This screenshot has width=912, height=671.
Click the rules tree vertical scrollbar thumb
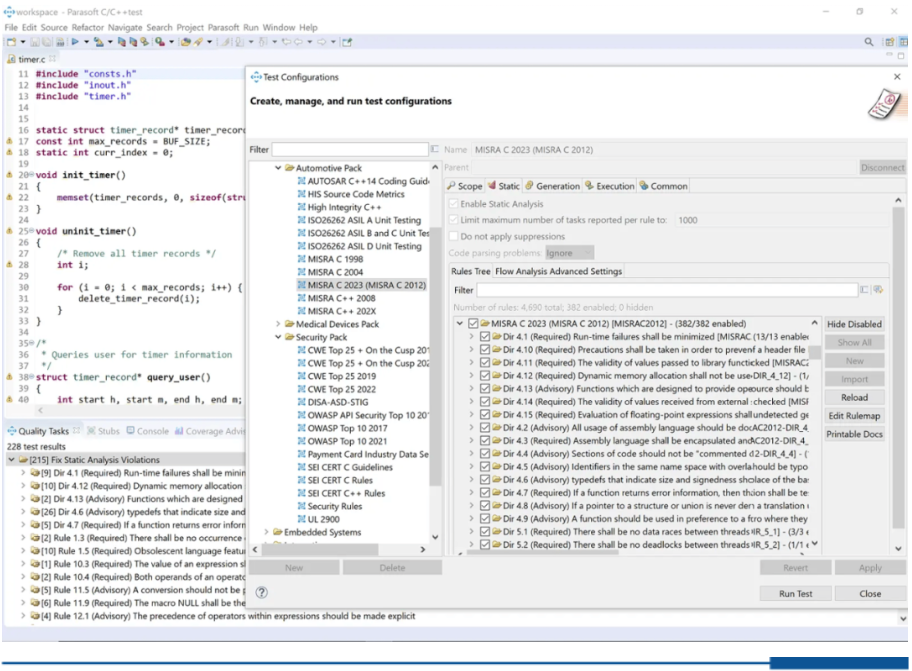click(814, 352)
